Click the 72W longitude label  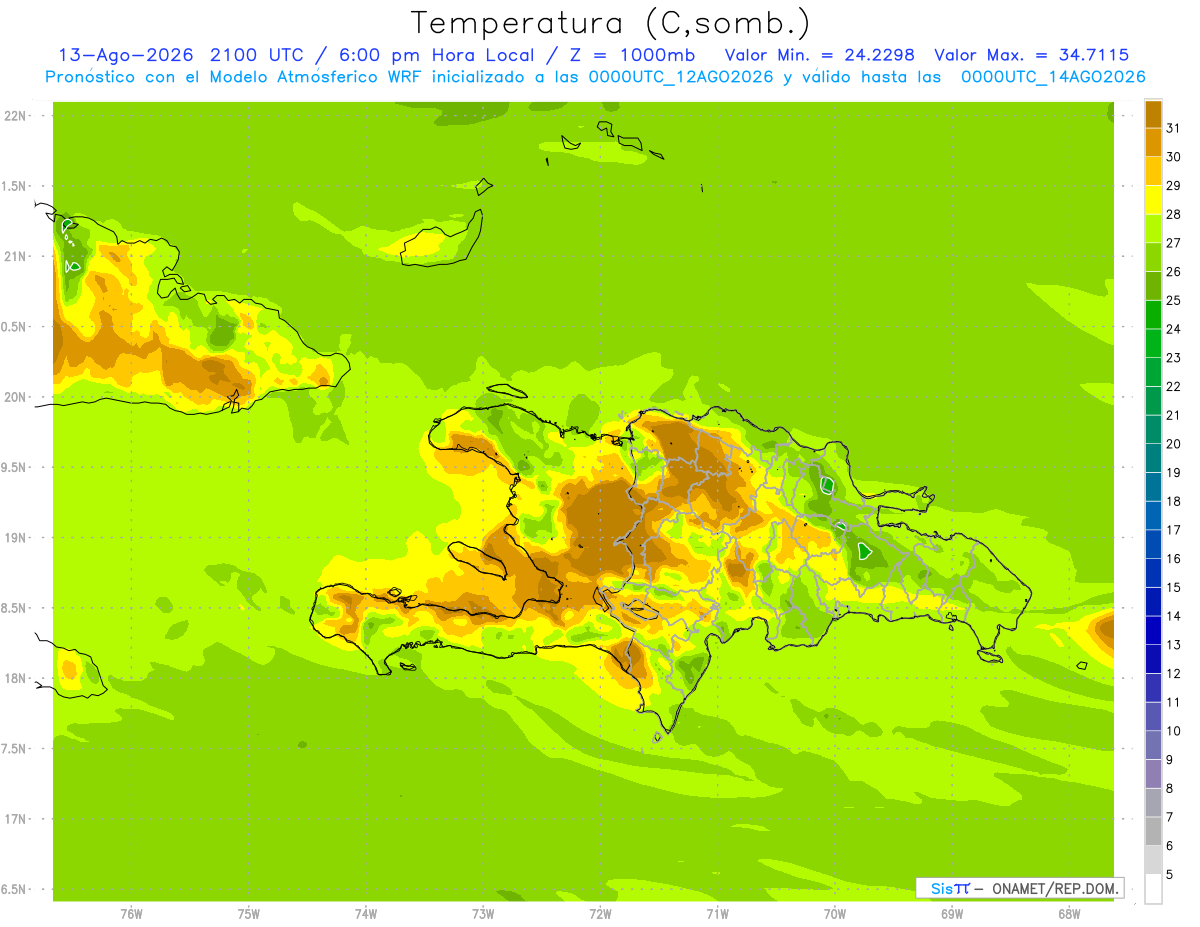[x=601, y=913]
